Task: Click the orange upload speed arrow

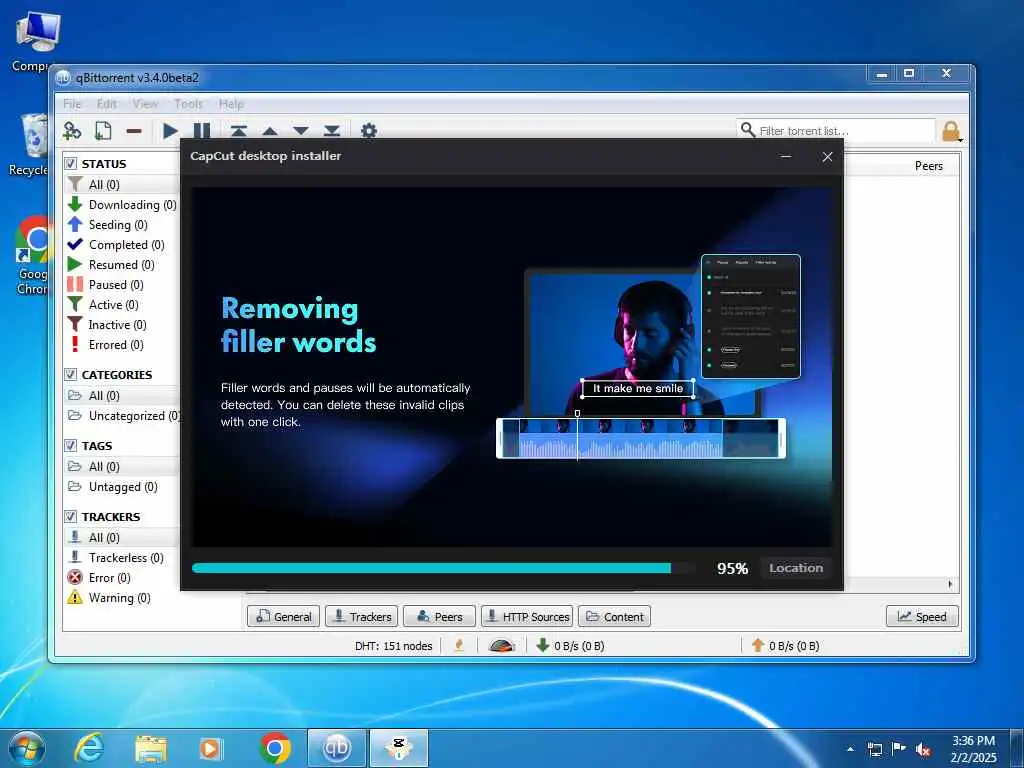Action: [x=758, y=645]
